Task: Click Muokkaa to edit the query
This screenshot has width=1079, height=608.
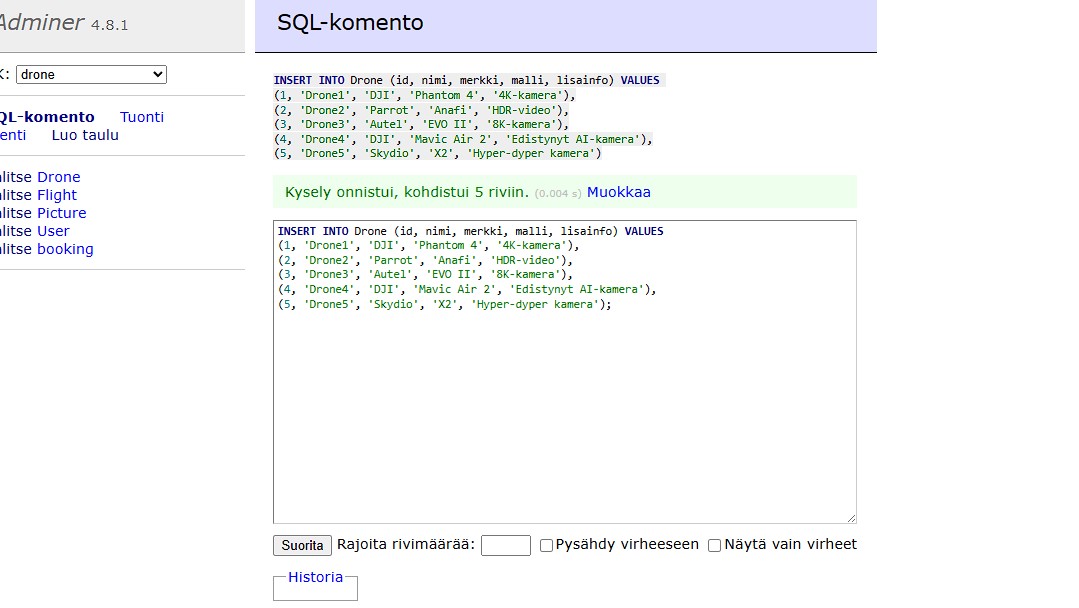Action: [x=619, y=192]
